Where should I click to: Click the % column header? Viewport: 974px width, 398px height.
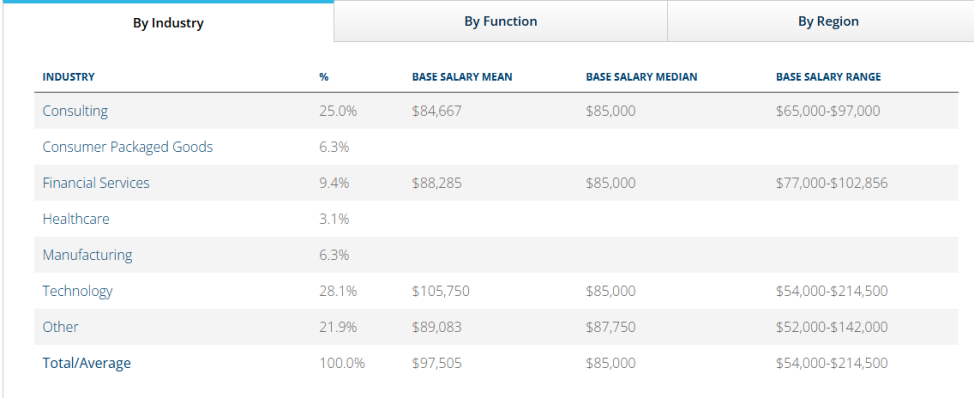pyautogui.click(x=324, y=77)
